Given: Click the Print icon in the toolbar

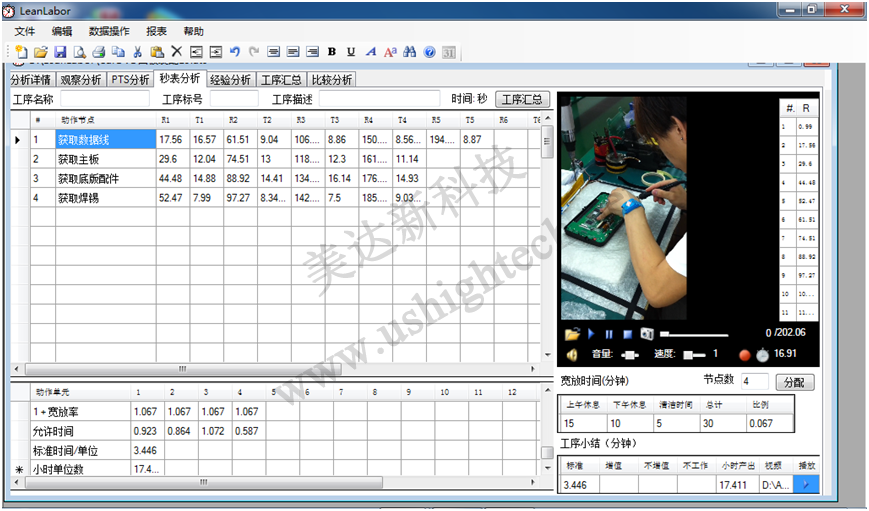Looking at the screenshot, I should [98, 52].
